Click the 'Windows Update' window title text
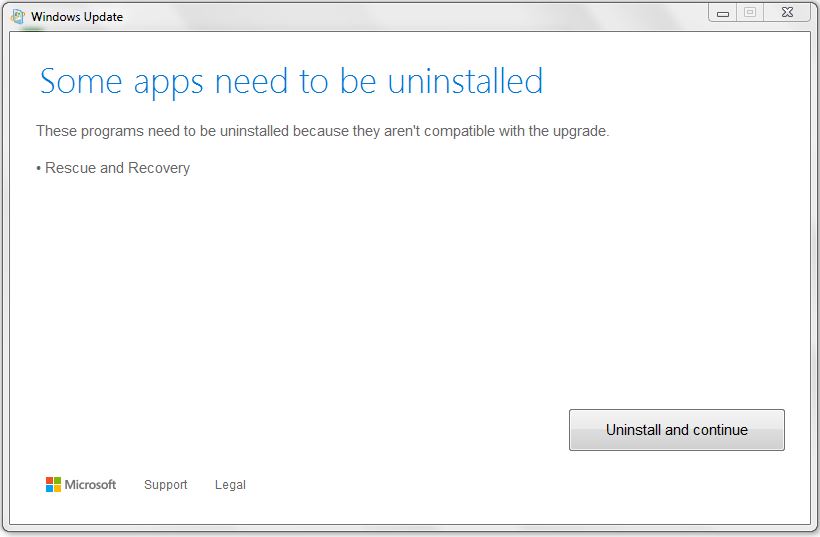This screenshot has width=820, height=537. click(77, 17)
